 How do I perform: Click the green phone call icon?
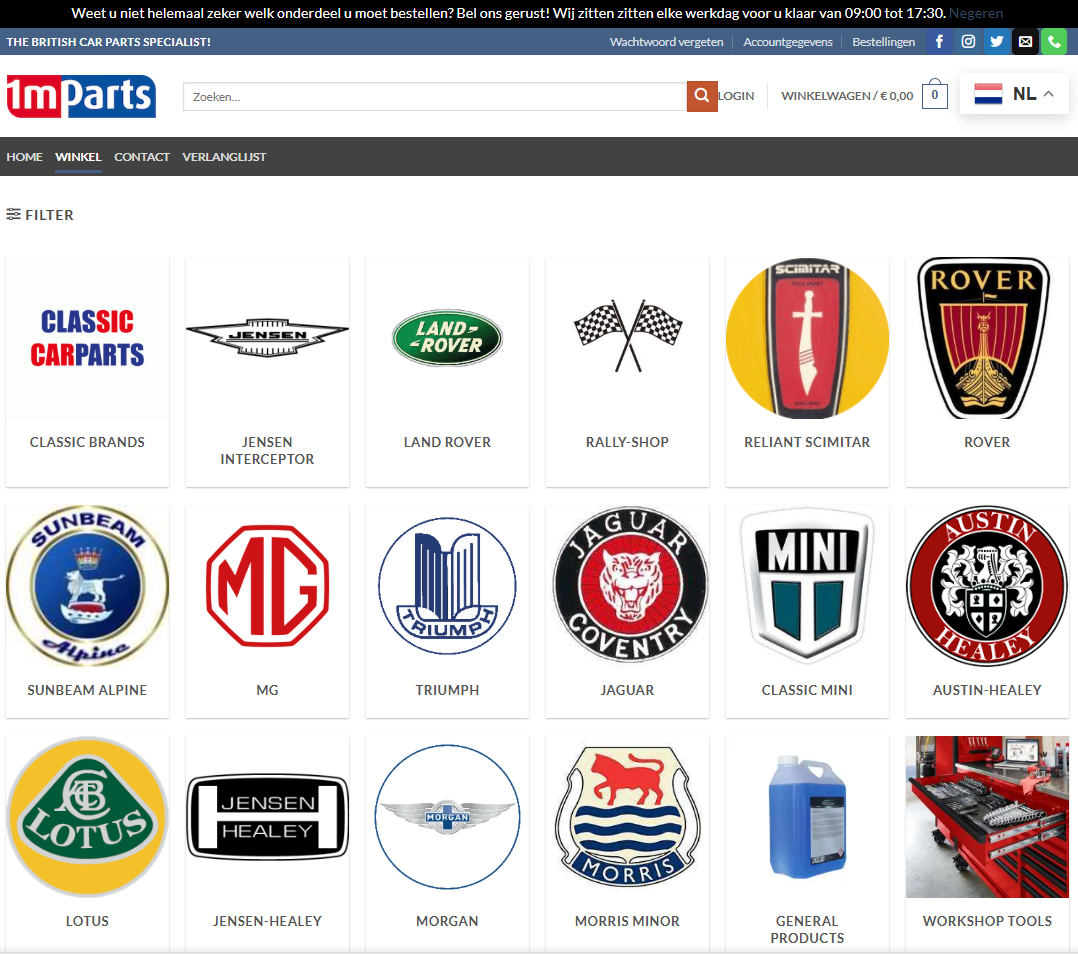[x=1053, y=42]
